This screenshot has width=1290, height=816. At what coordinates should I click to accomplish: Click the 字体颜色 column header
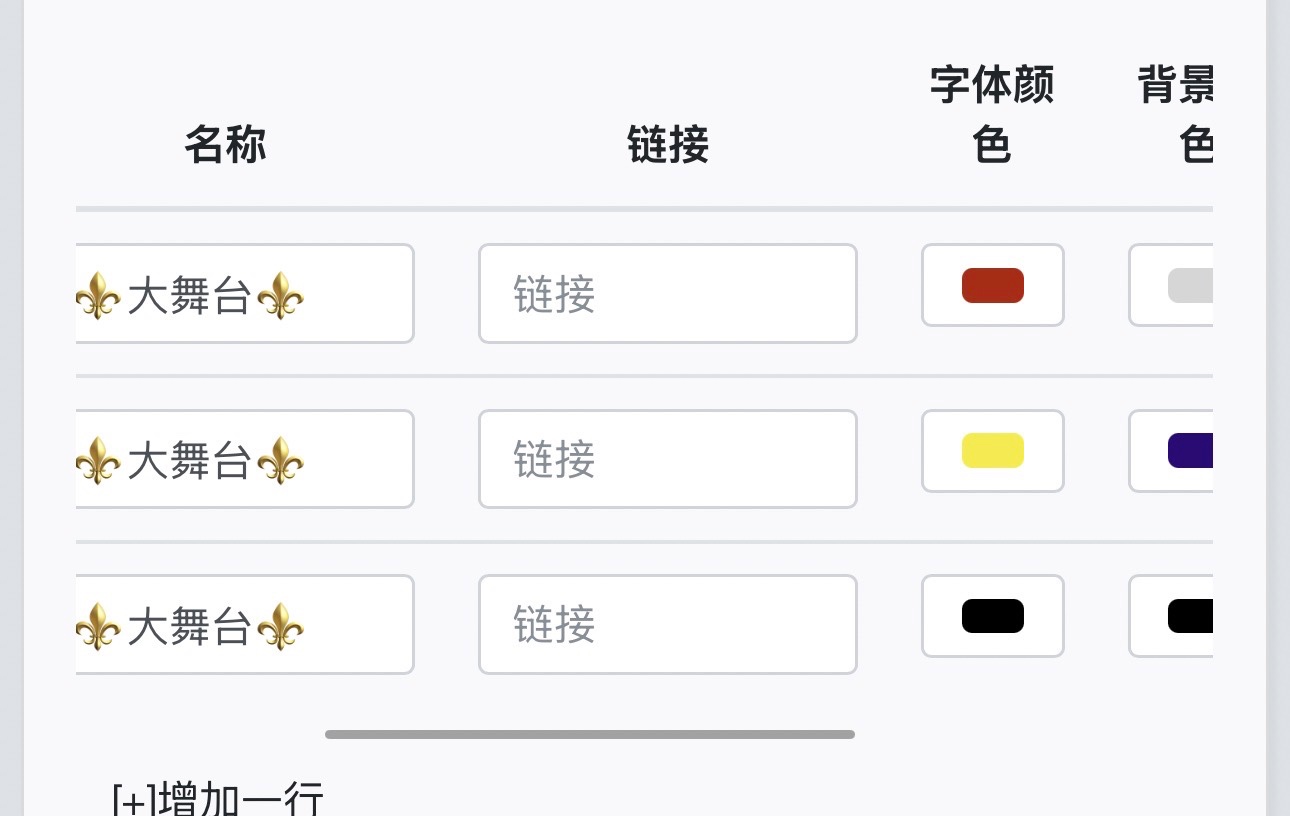pyautogui.click(x=992, y=116)
